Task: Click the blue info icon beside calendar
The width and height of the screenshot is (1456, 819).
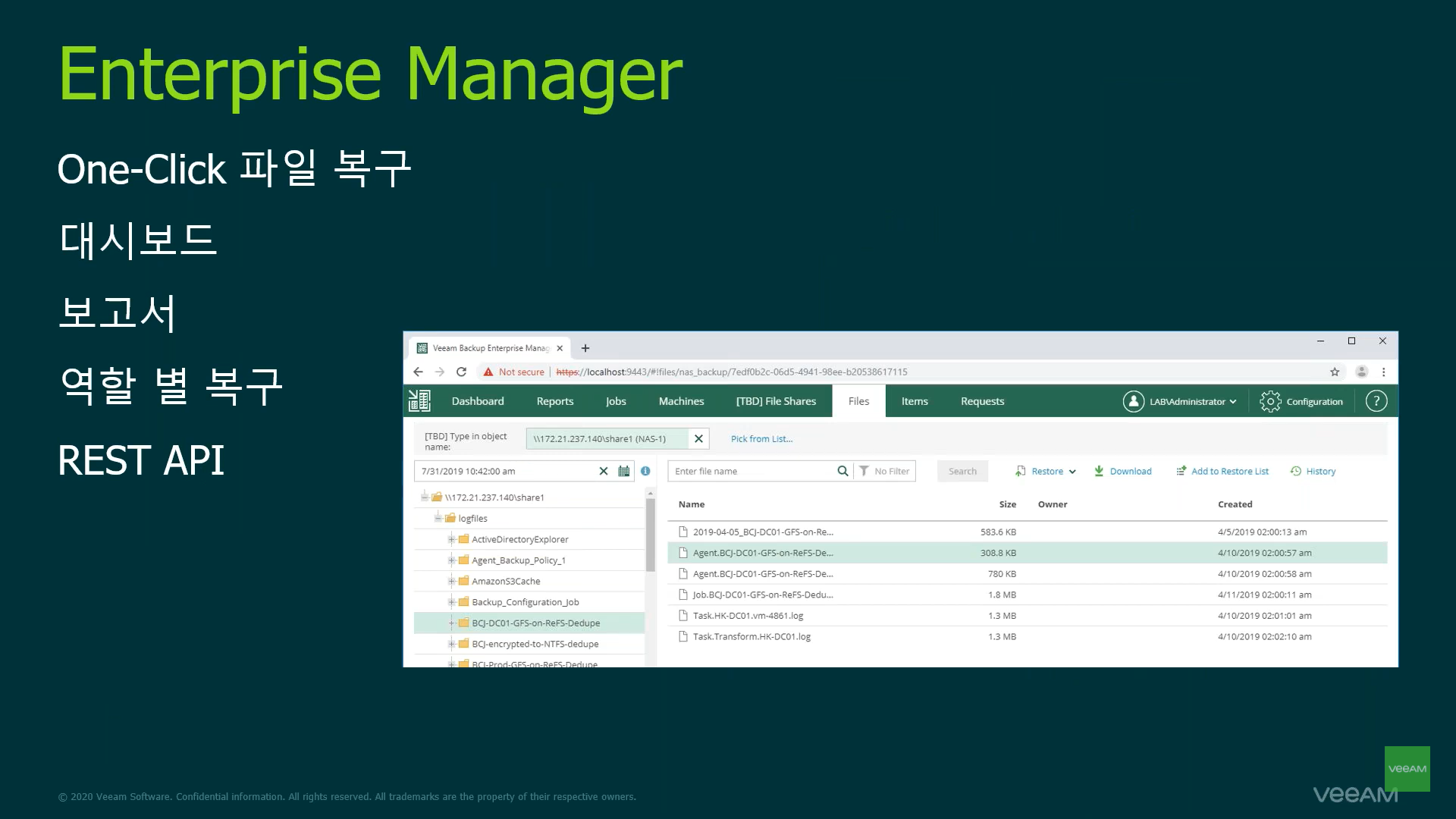Action: 645,471
